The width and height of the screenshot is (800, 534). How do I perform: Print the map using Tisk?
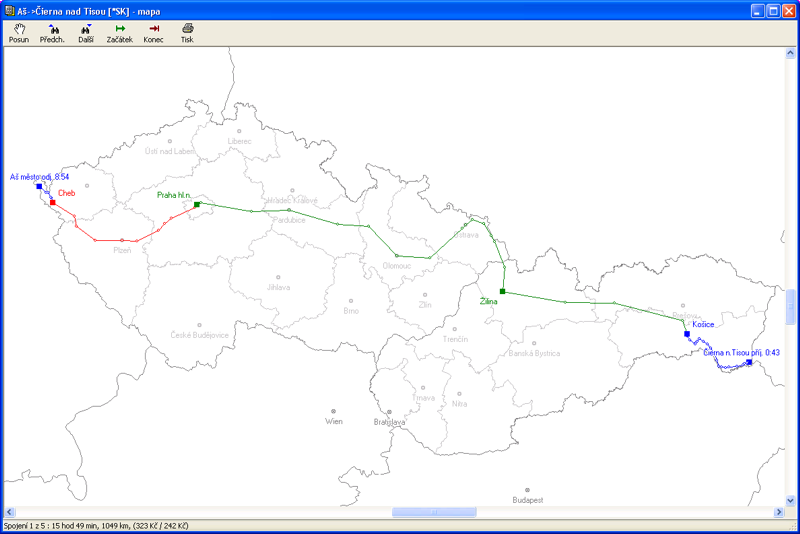[187, 33]
